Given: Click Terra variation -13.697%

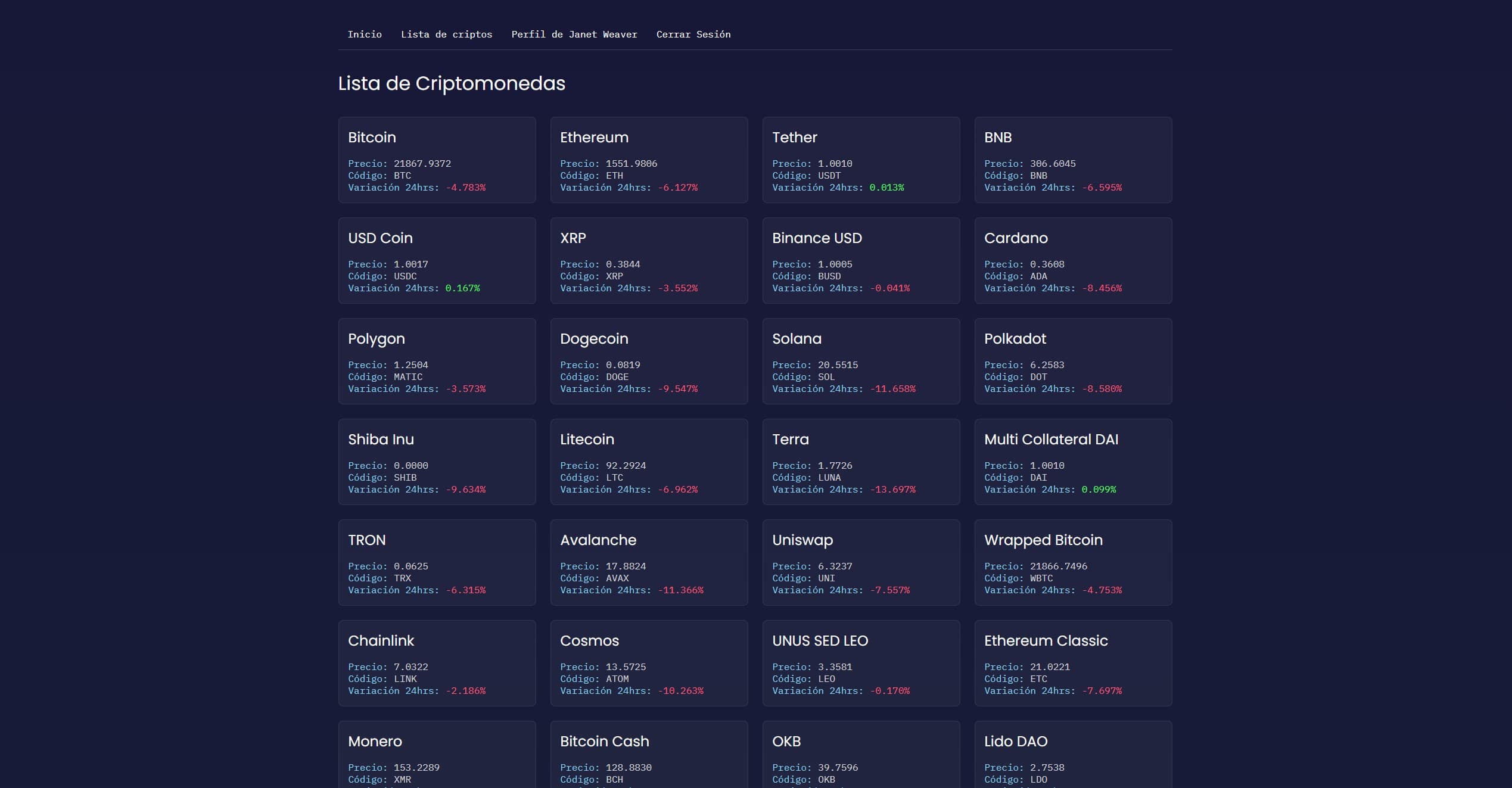Looking at the screenshot, I should click(x=893, y=490).
